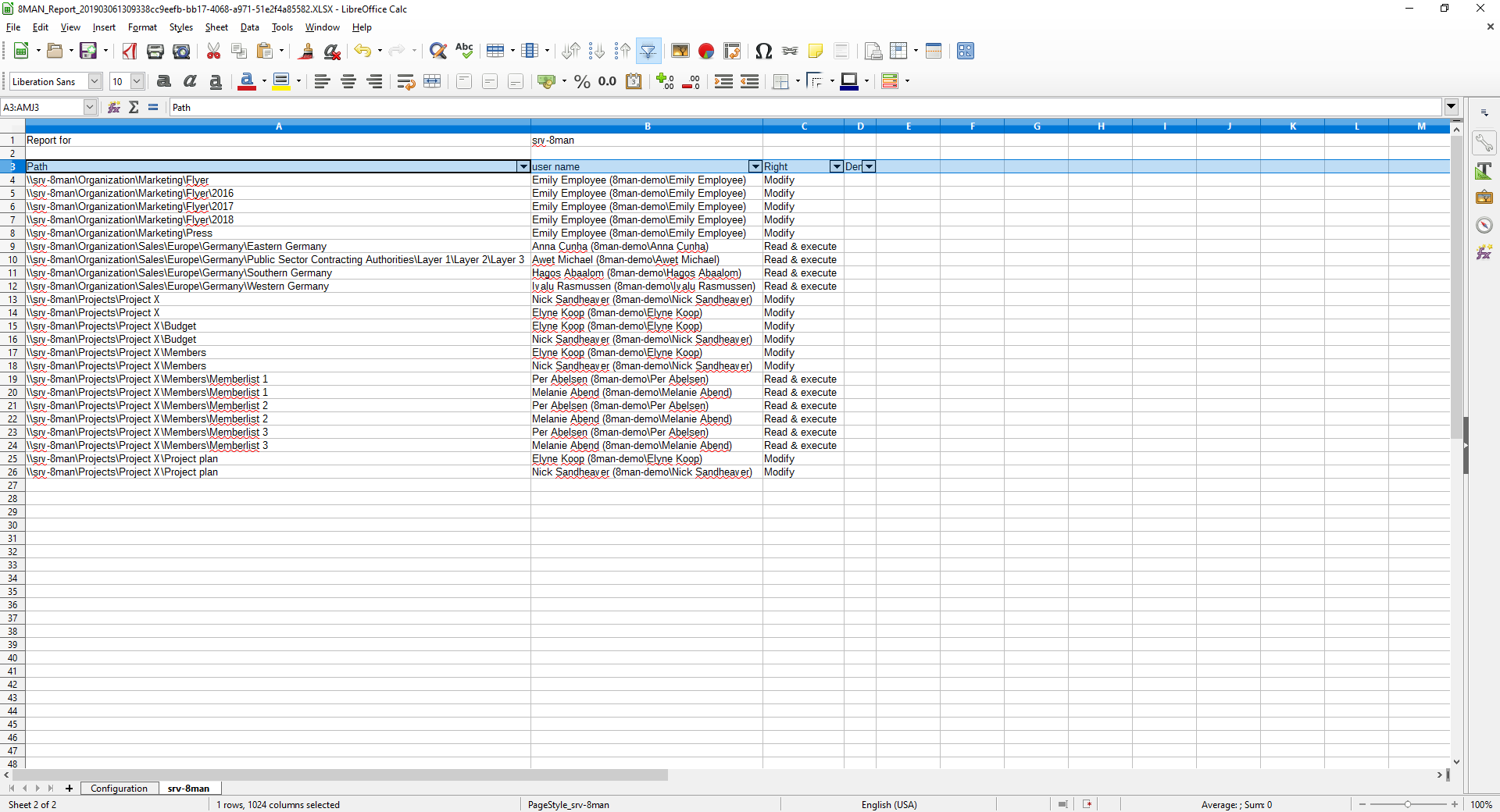1500x812 pixels.
Task: Open the Functions panel in the sidebar
Action: tap(1484, 251)
